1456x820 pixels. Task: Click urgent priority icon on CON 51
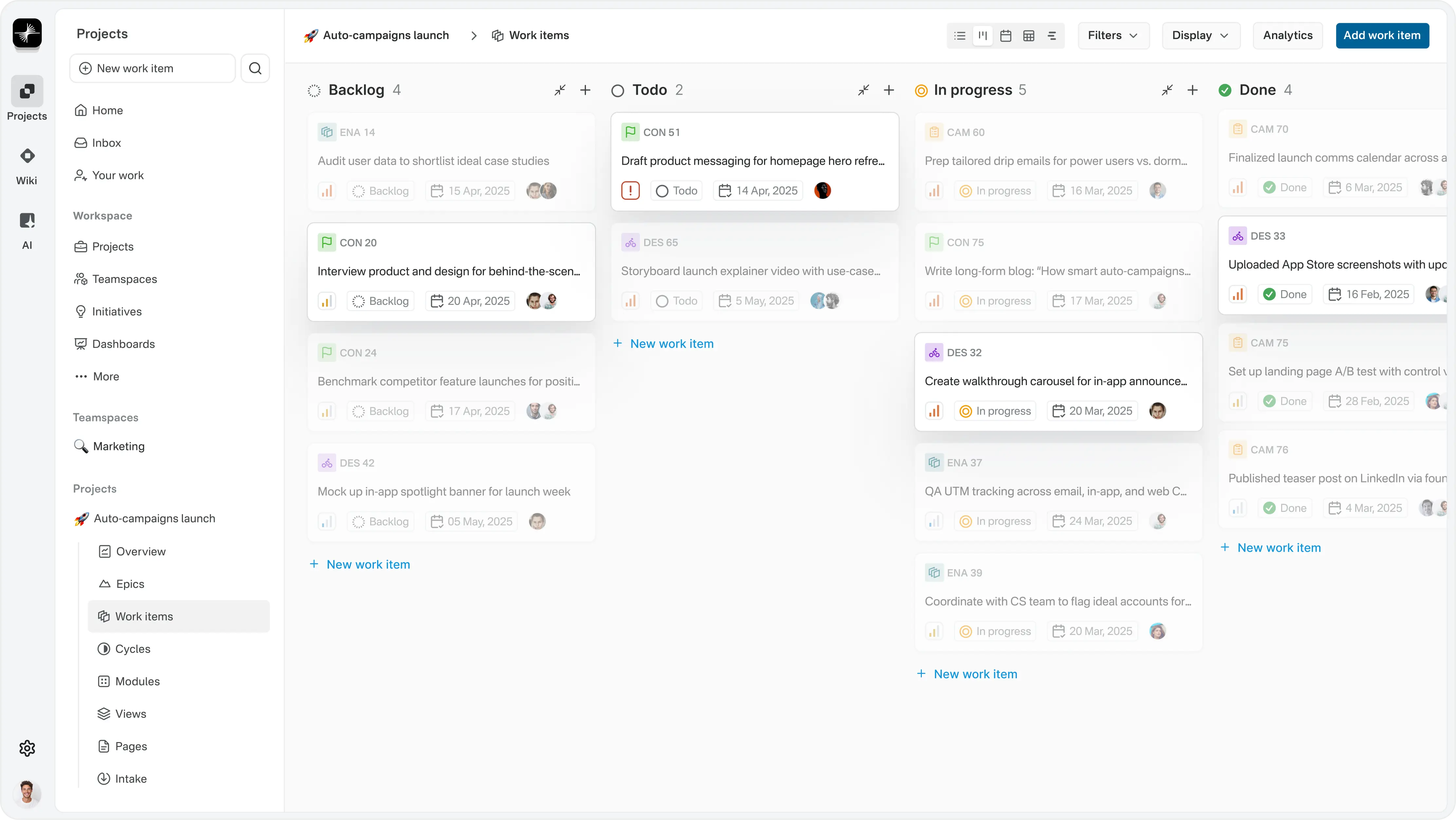click(x=630, y=191)
